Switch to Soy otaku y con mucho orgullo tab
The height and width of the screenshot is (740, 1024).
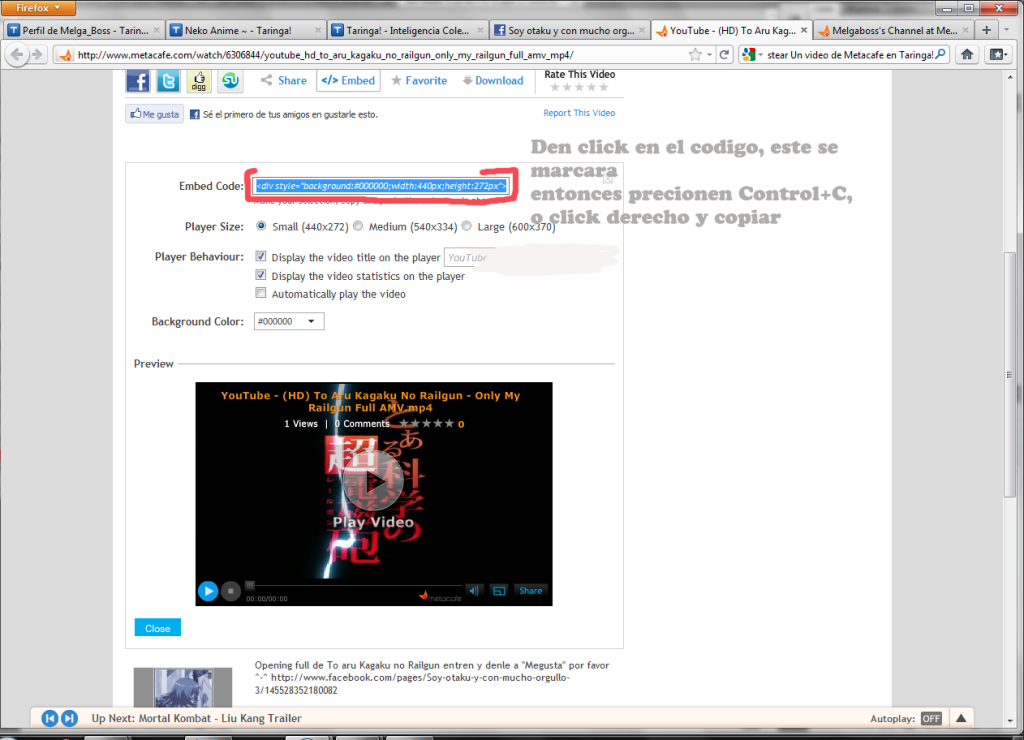point(569,30)
